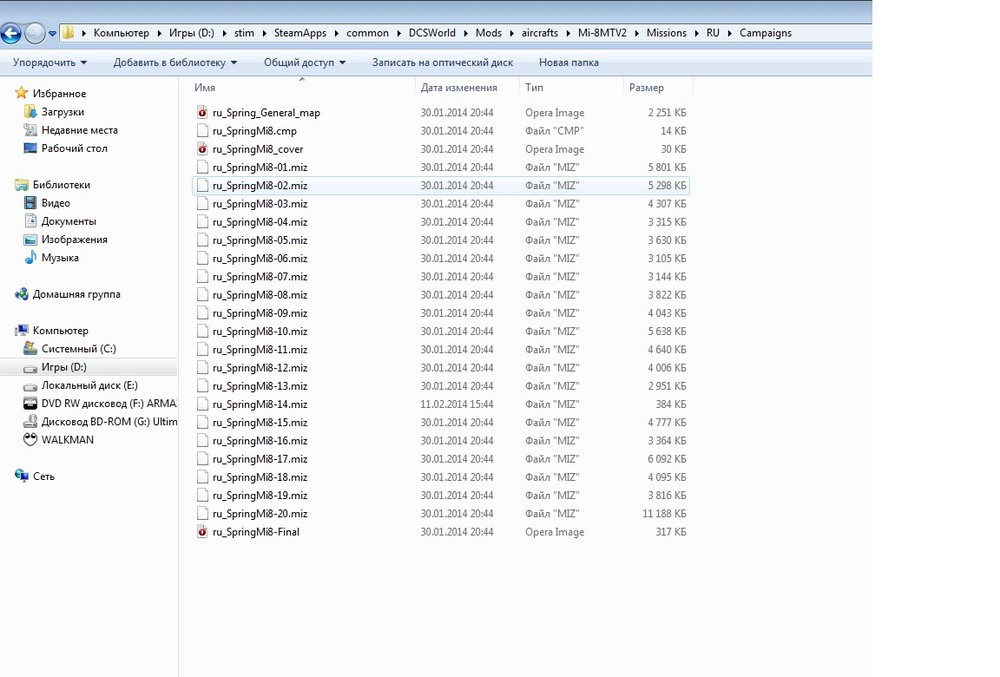Expand the breadcrumb arrow after Компьютер
This screenshot has height=677, width=1000.
(x=159, y=33)
